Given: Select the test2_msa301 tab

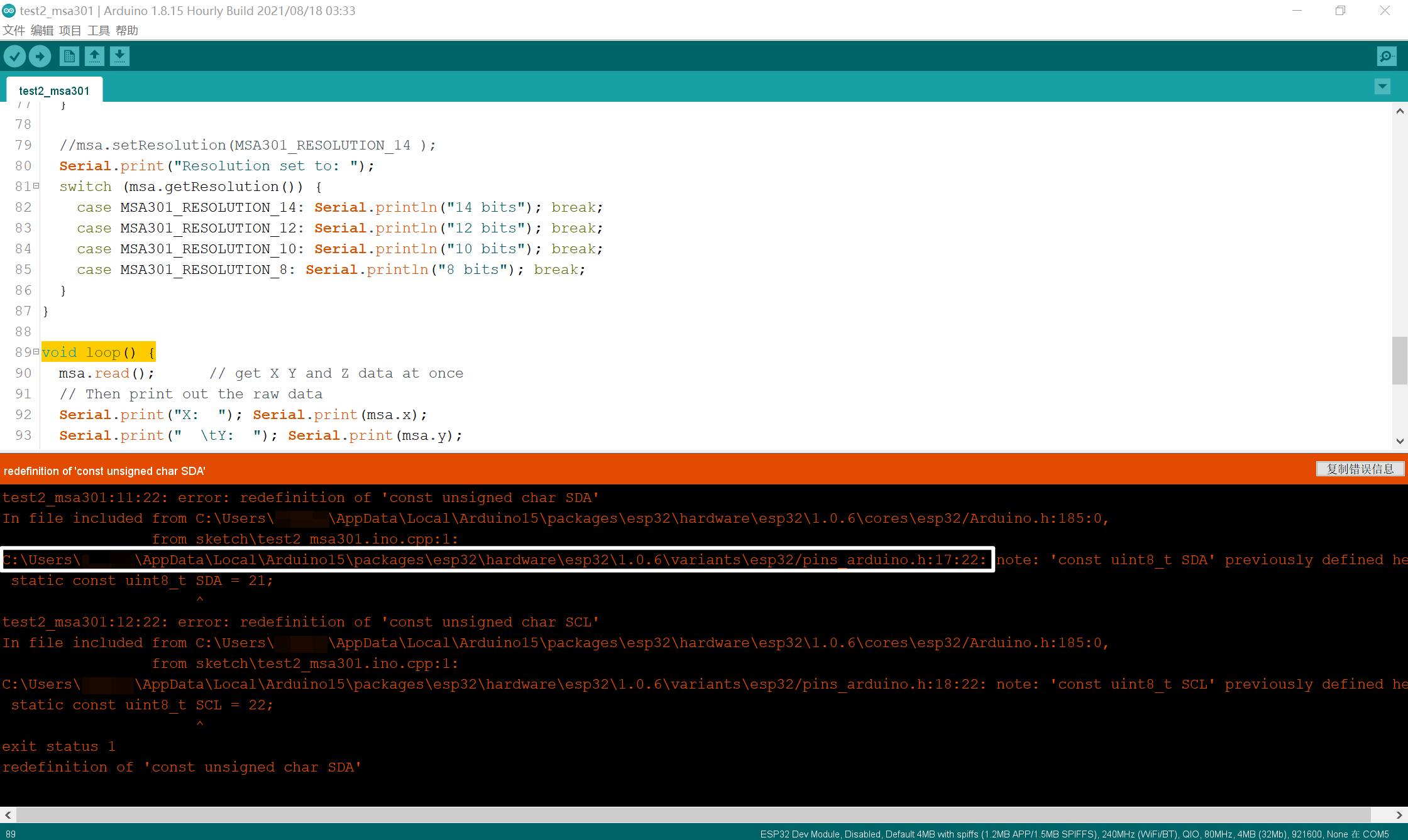Looking at the screenshot, I should pyautogui.click(x=54, y=90).
